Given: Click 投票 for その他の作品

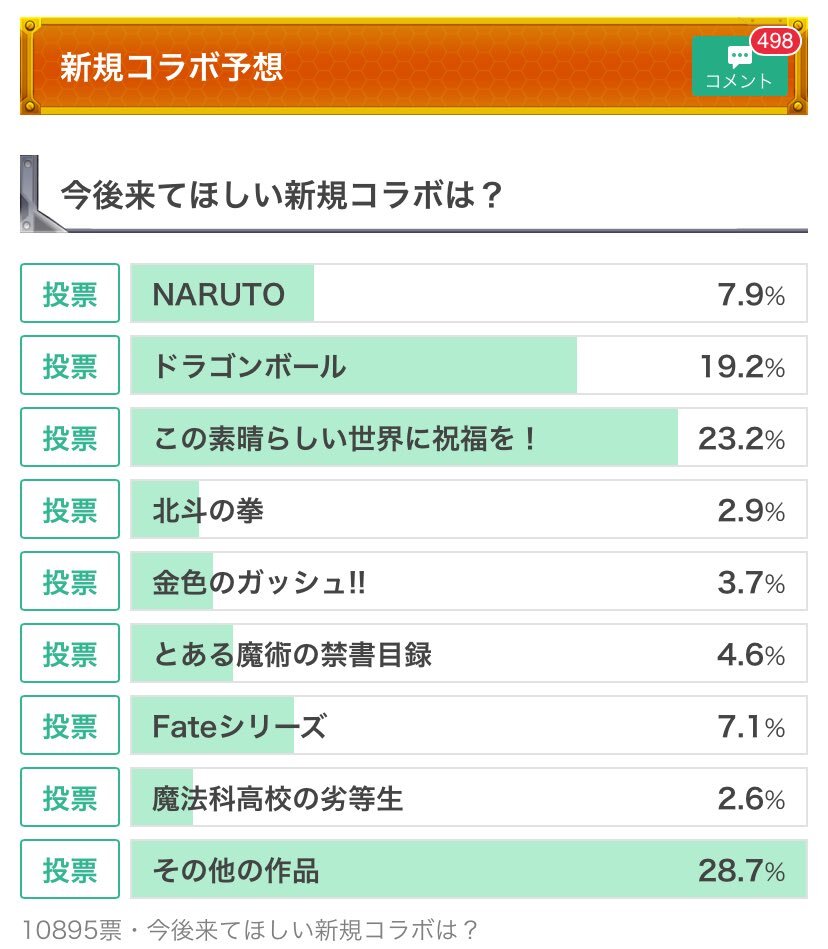Looking at the screenshot, I should [x=70, y=869].
